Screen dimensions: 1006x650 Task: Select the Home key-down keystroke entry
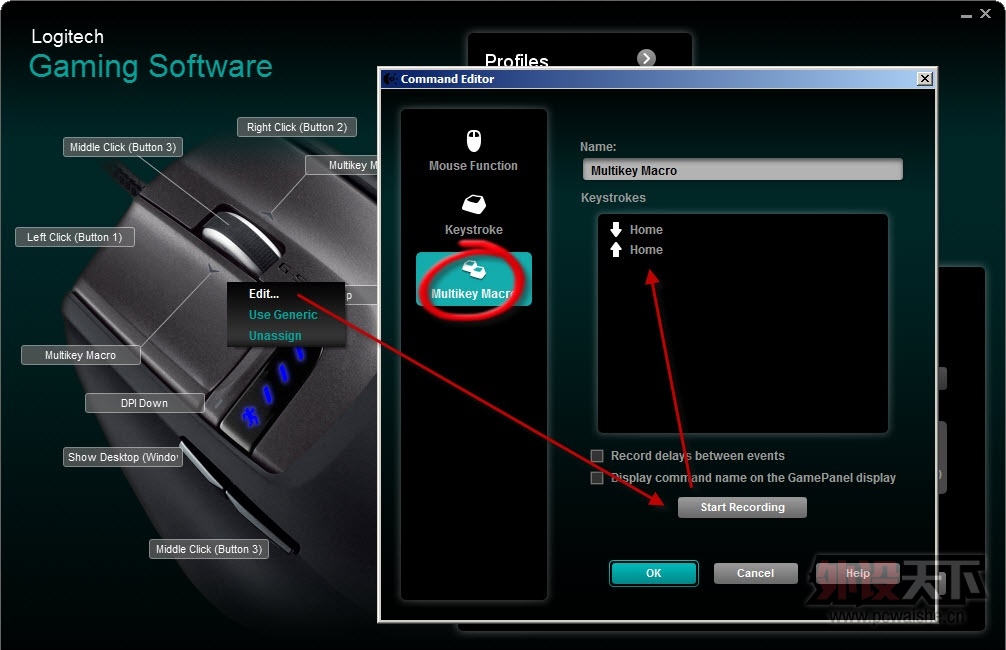tap(636, 229)
